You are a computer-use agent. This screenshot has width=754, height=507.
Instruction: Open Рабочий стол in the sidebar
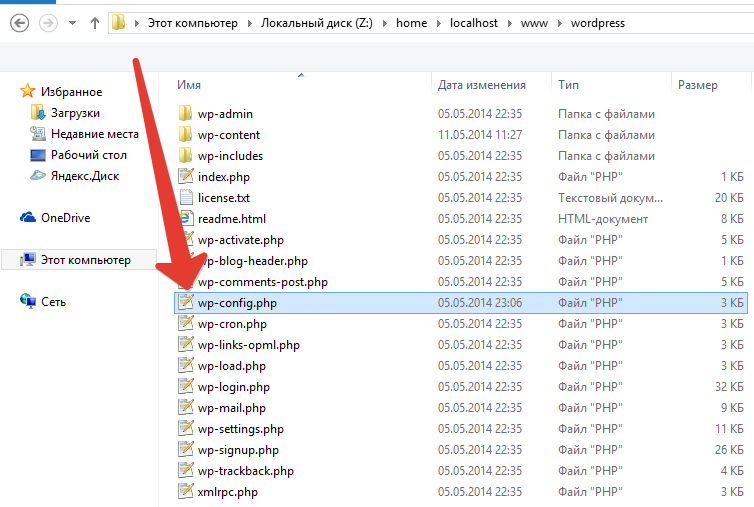[x=88, y=155]
